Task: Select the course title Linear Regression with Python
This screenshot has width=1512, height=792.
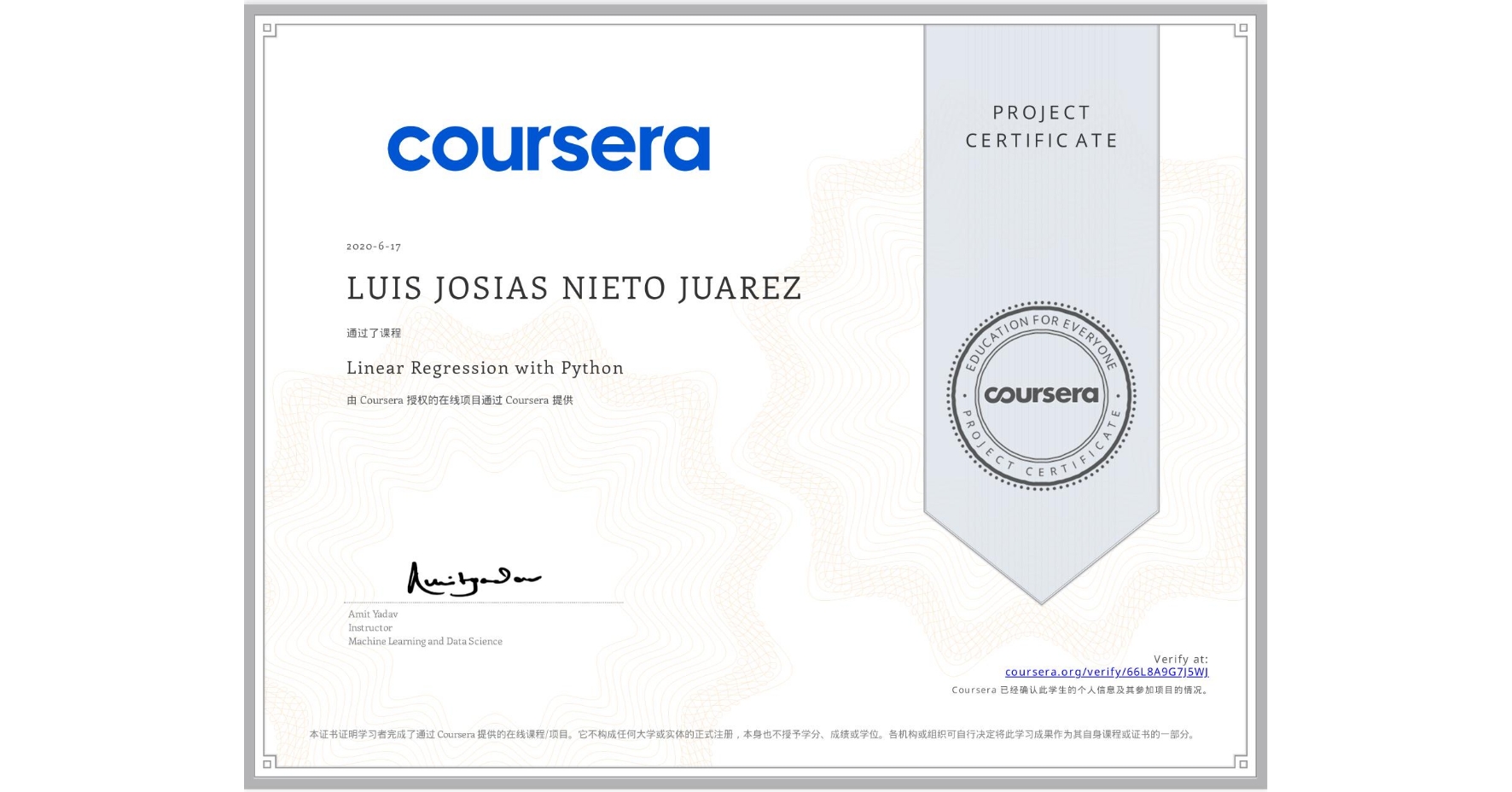Action: 485,368
